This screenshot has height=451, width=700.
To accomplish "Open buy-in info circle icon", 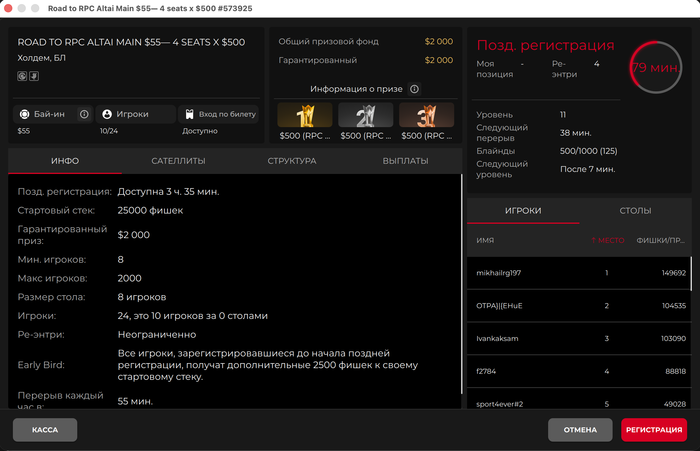I will pos(84,114).
